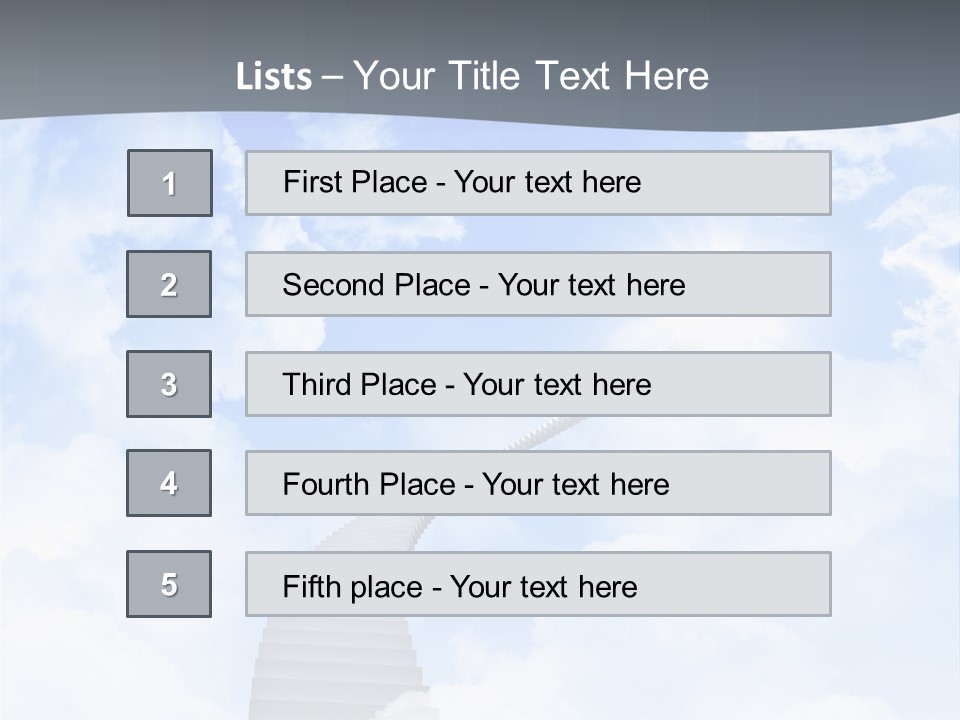The image size is (960, 720).
Task: Click the dark header banner left of title
Action: (100, 60)
